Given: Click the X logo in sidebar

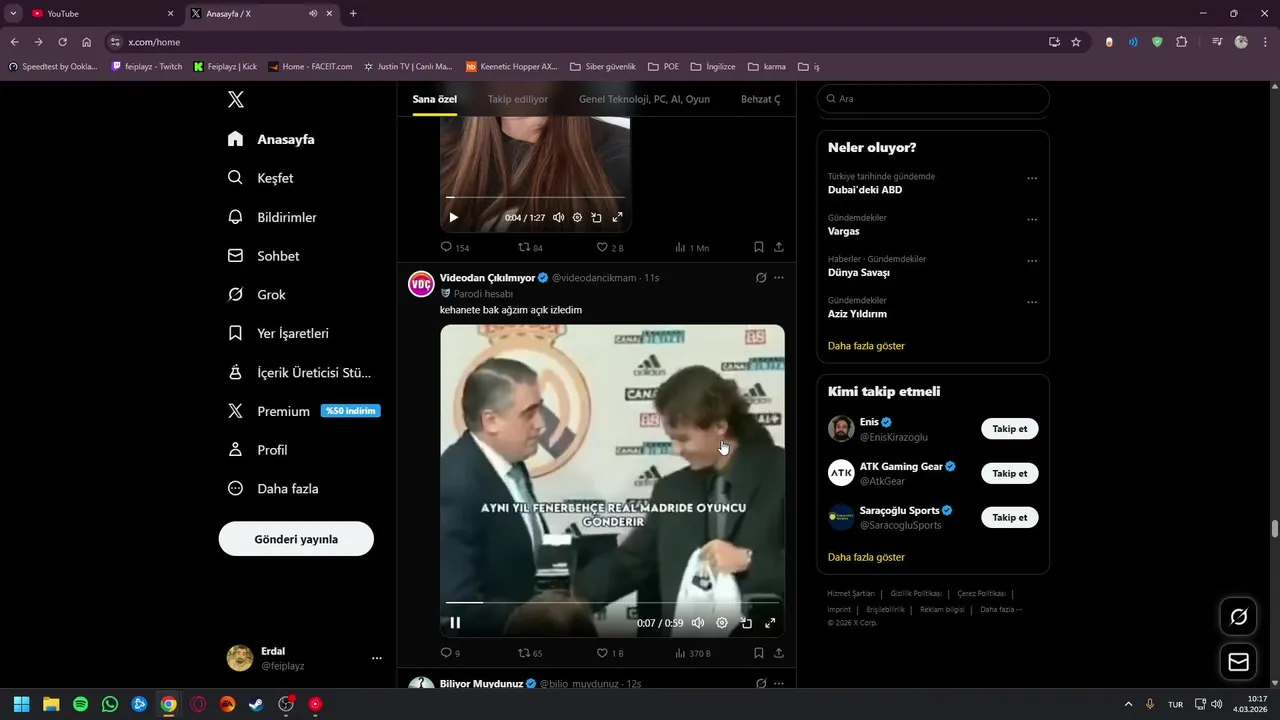Looking at the screenshot, I should click(236, 99).
